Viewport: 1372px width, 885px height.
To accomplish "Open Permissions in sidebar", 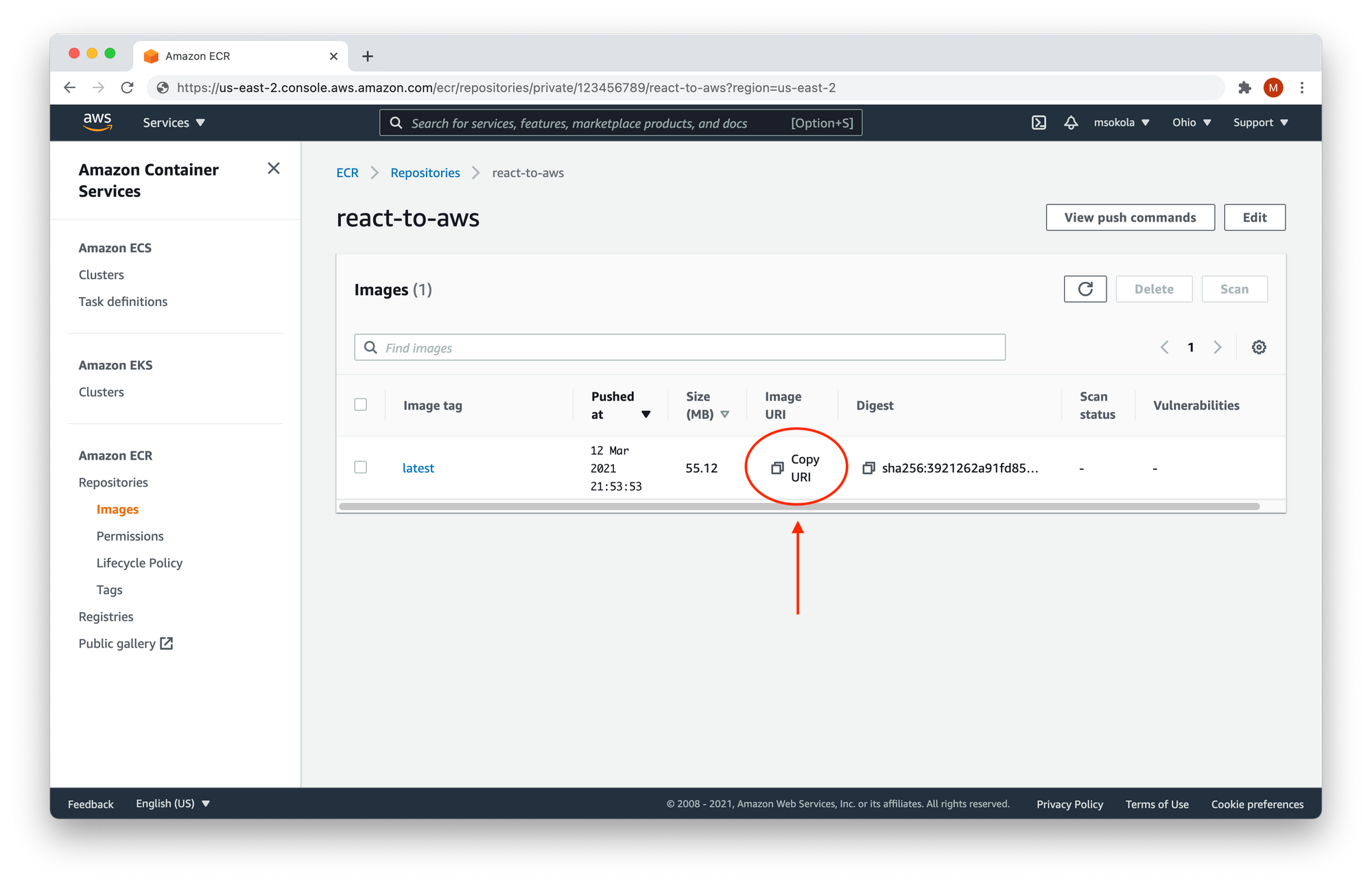I will pyautogui.click(x=130, y=536).
